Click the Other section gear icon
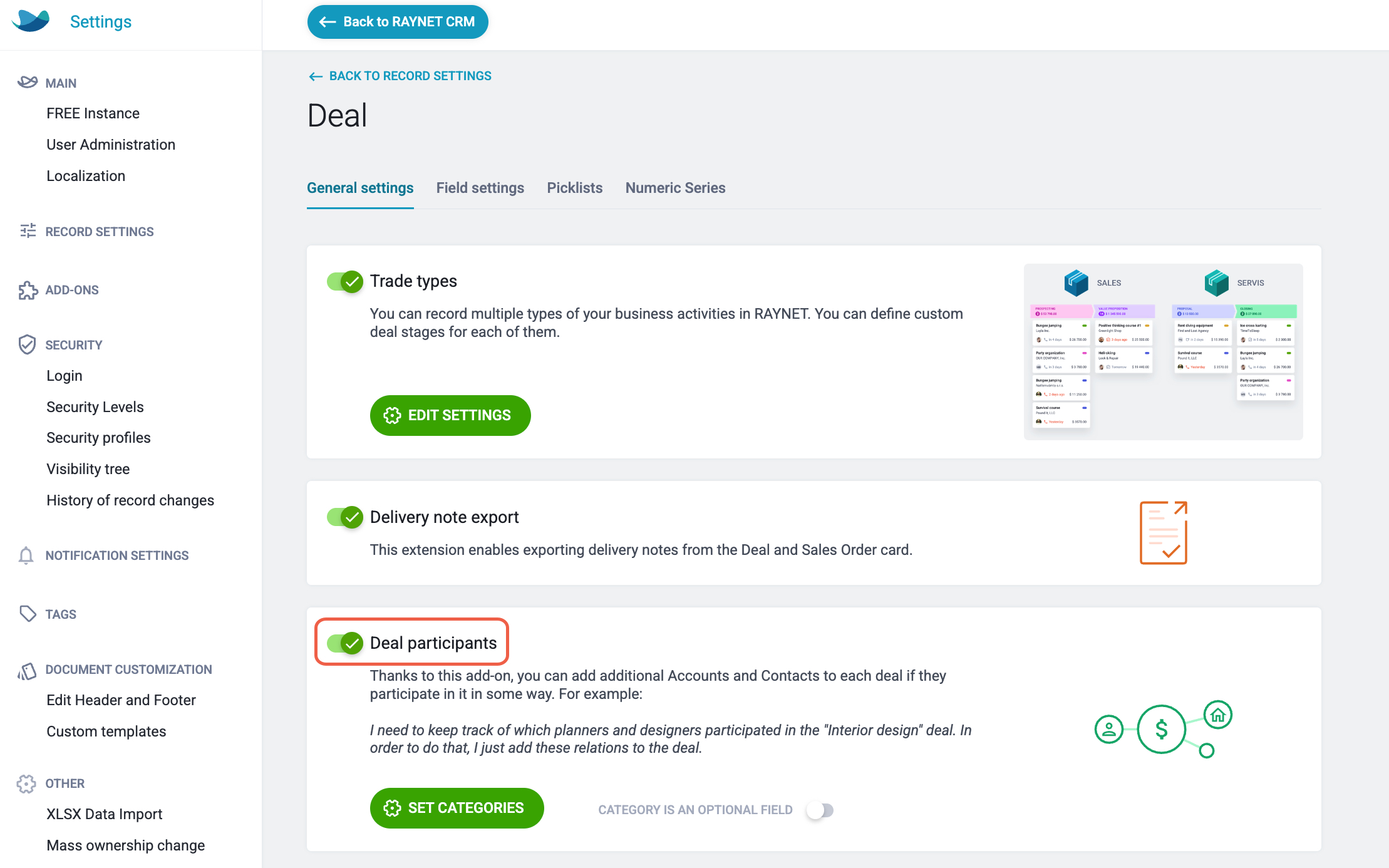The width and height of the screenshot is (1389, 868). point(26,783)
